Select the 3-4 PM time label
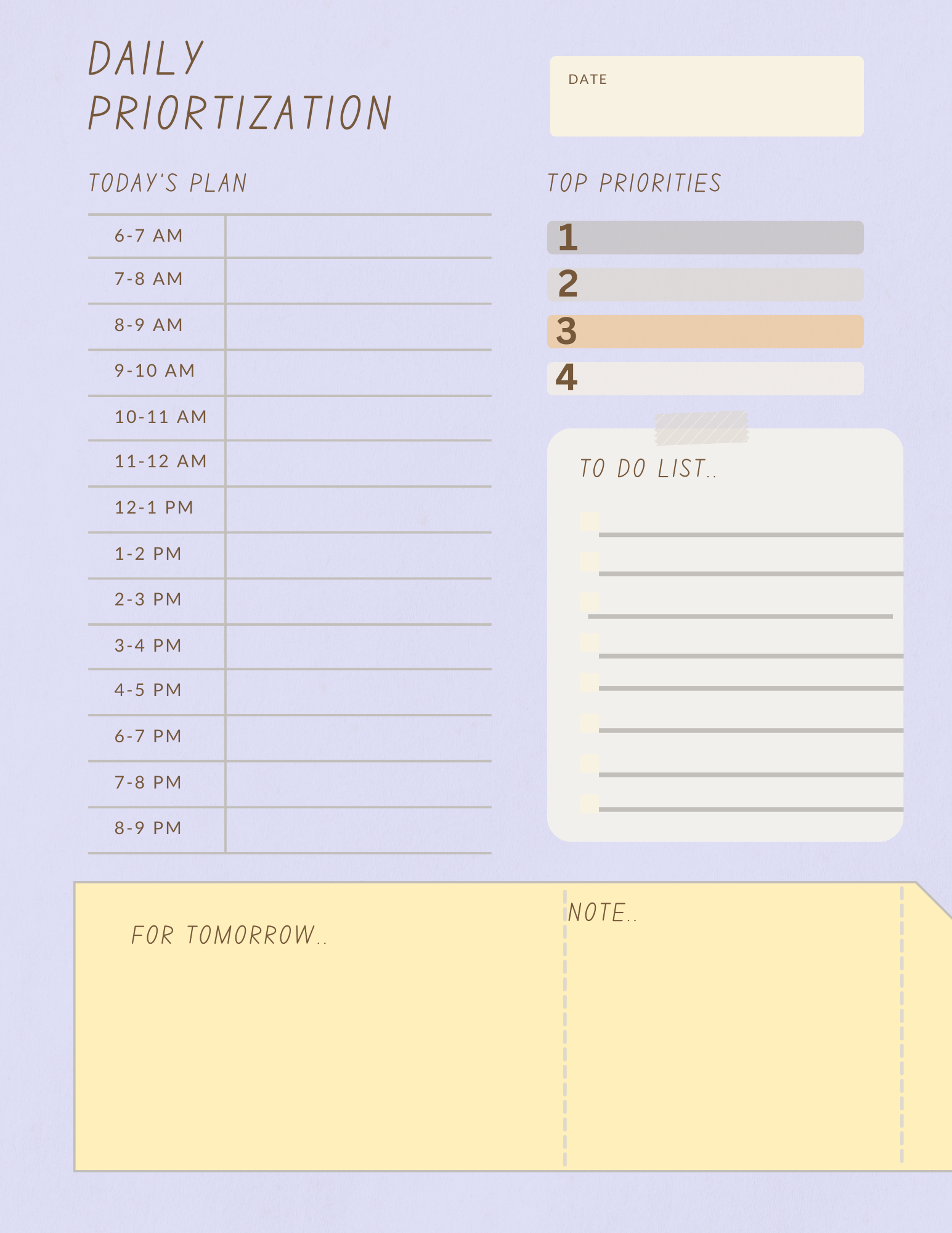 [x=148, y=645]
